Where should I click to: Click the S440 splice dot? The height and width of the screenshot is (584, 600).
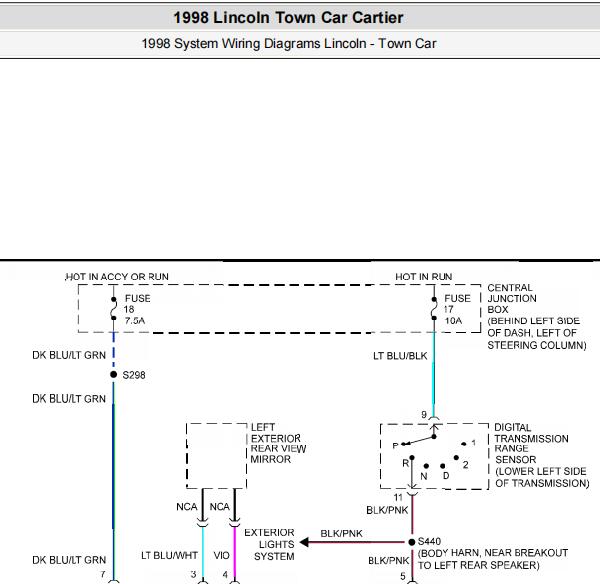[x=412, y=542]
